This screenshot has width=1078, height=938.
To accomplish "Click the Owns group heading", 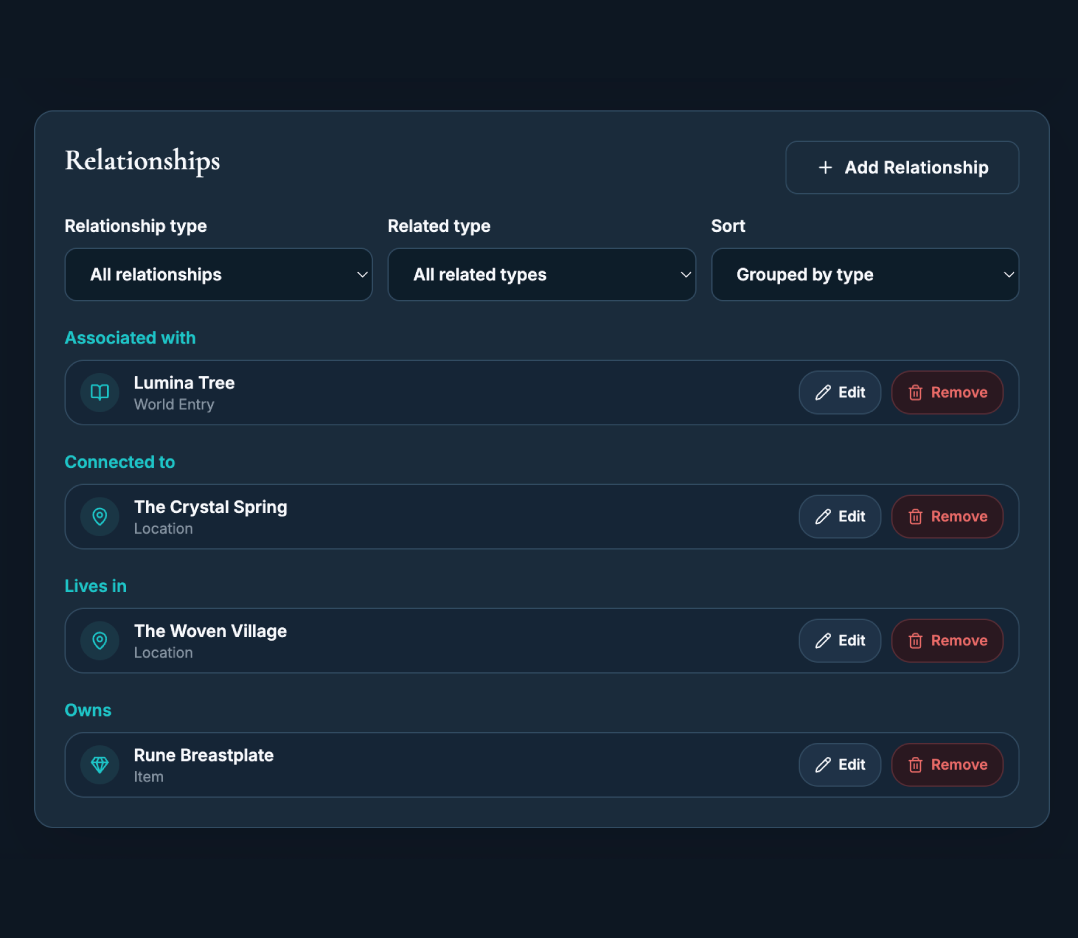I will (x=88, y=710).
